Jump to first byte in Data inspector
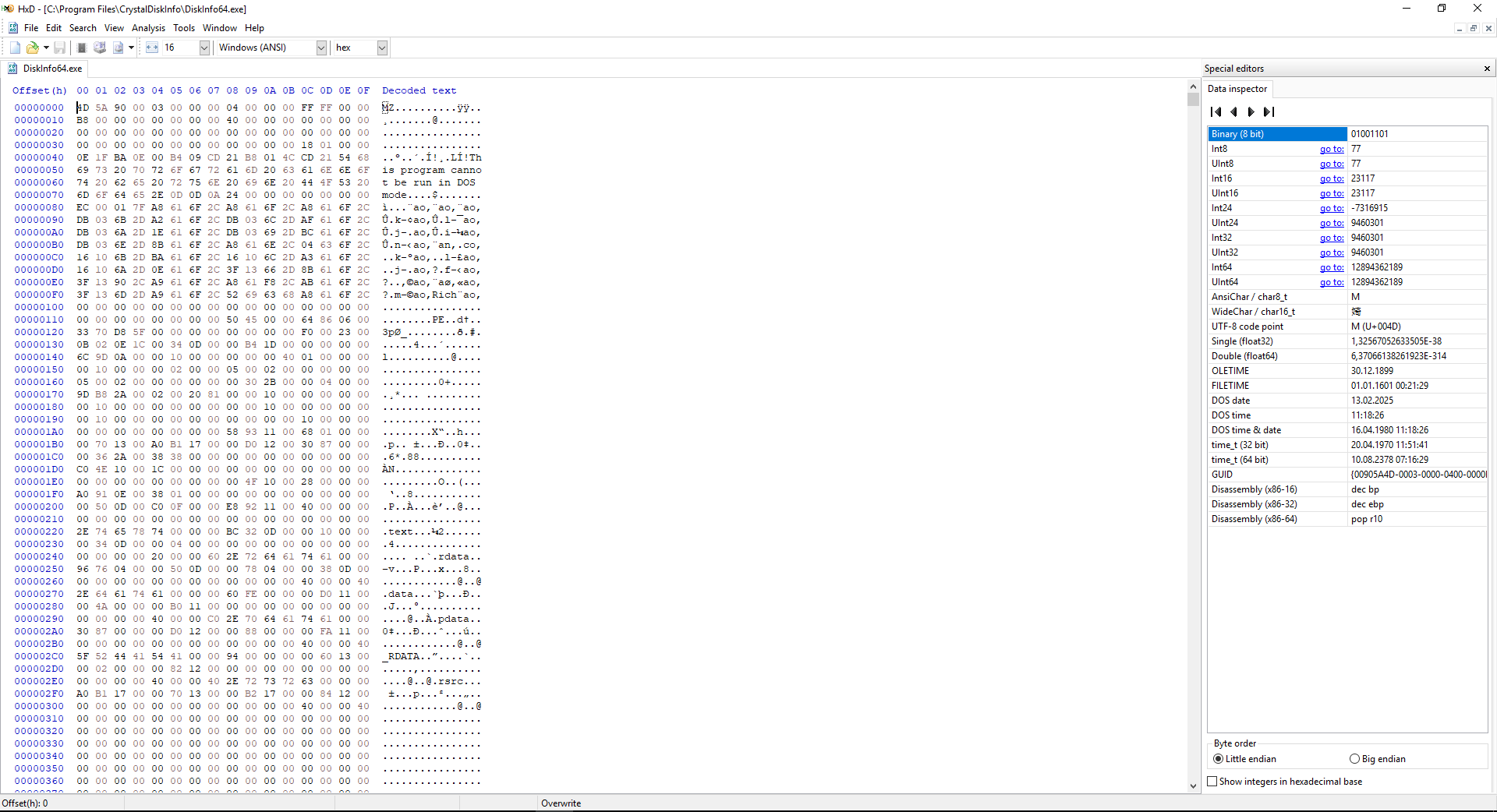Screen dimensions: 1497x812 click(1216, 112)
